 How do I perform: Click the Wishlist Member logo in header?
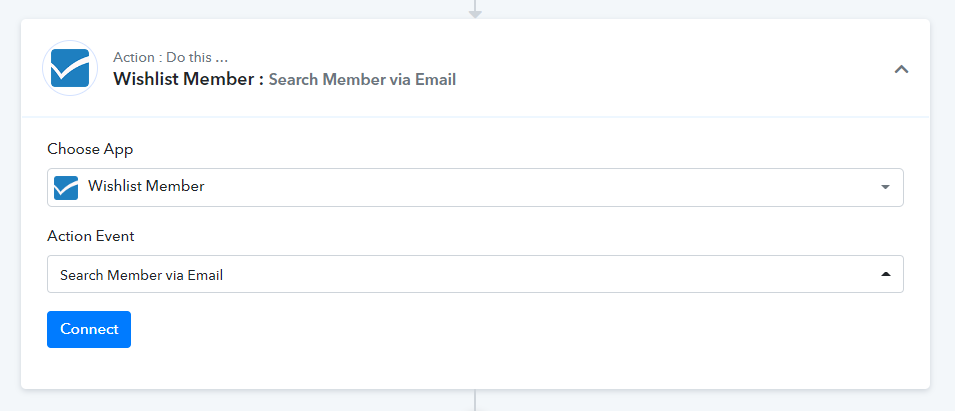pyautogui.click(x=70, y=68)
